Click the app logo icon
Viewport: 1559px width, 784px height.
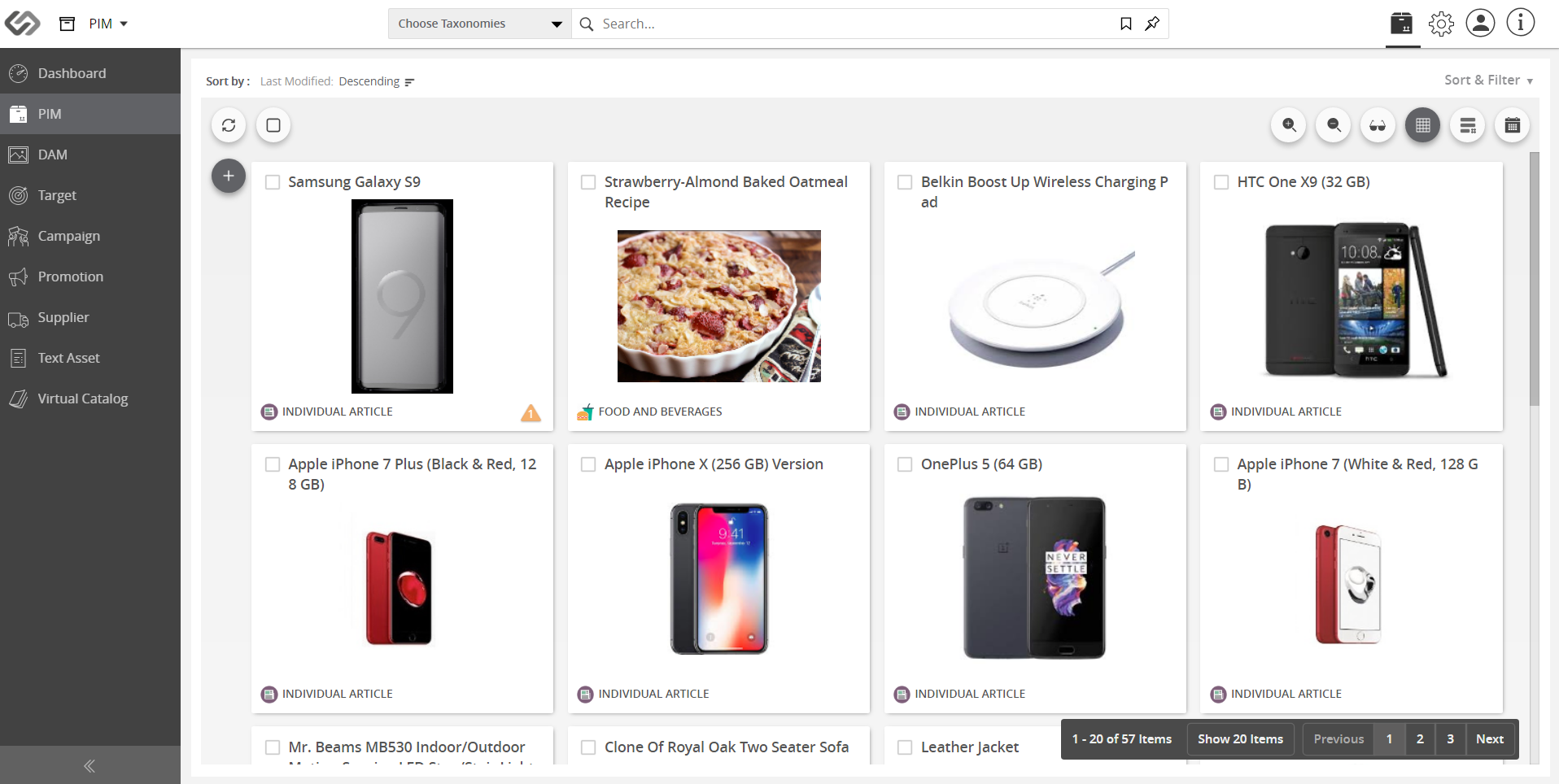click(22, 24)
